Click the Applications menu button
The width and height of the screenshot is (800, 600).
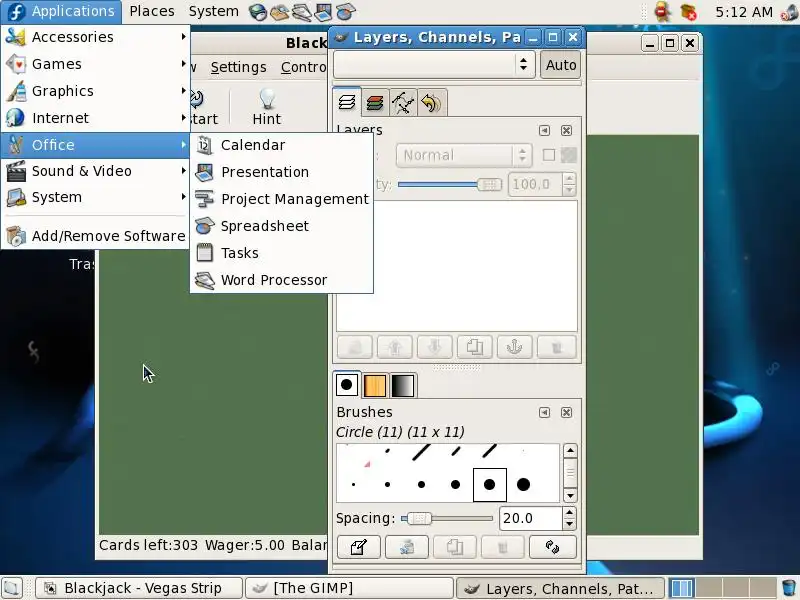(x=61, y=11)
